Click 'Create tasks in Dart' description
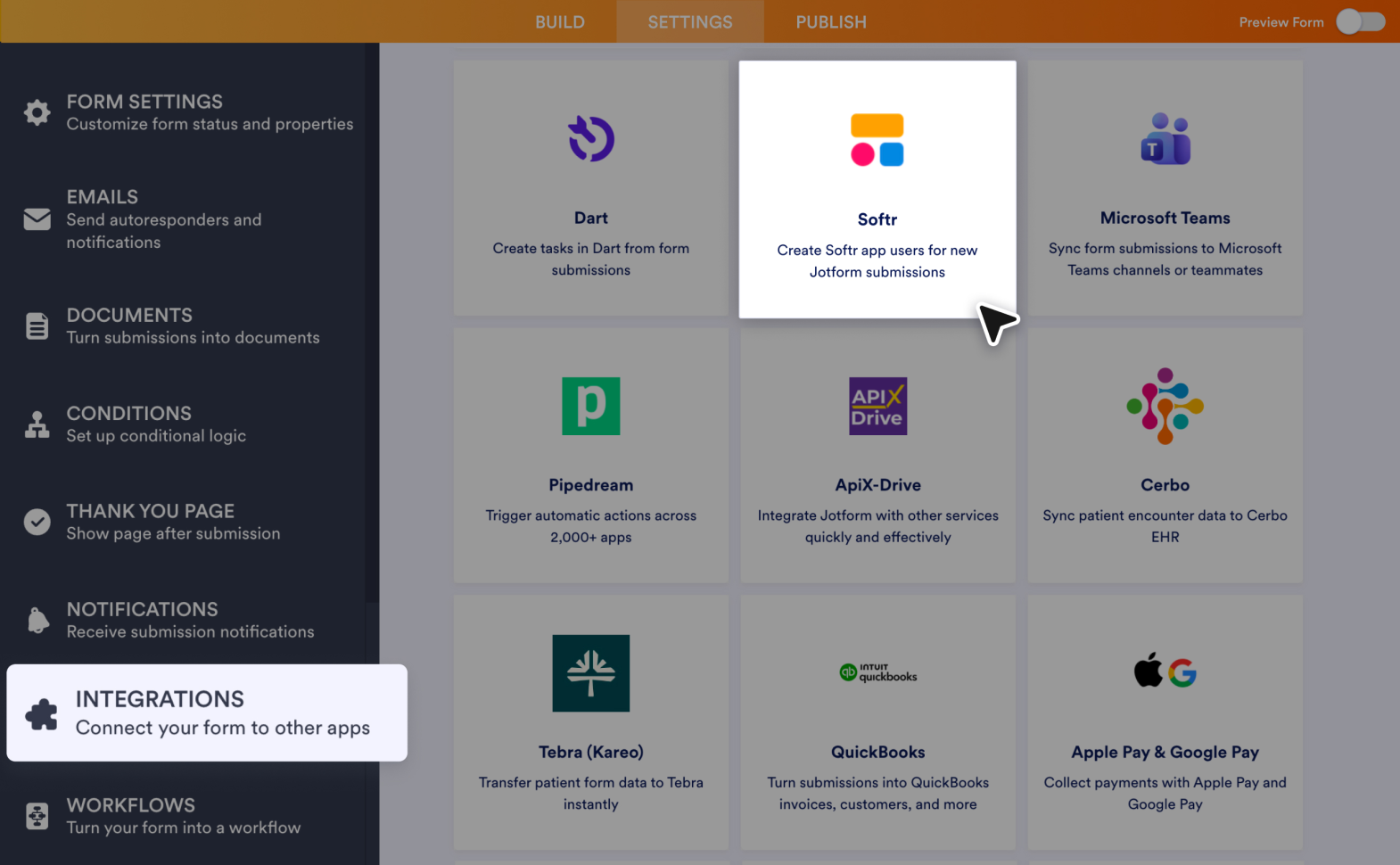 (591, 259)
